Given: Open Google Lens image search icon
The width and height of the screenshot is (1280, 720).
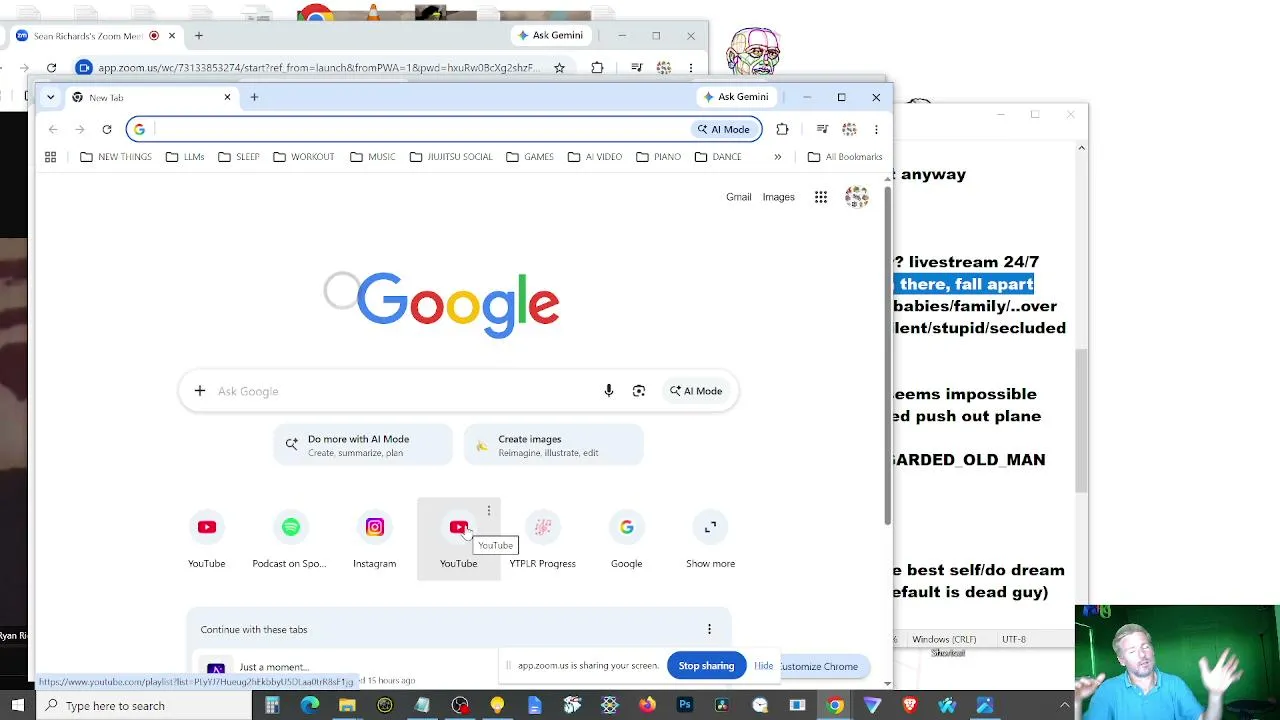Looking at the screenshot, I should 639,391.
